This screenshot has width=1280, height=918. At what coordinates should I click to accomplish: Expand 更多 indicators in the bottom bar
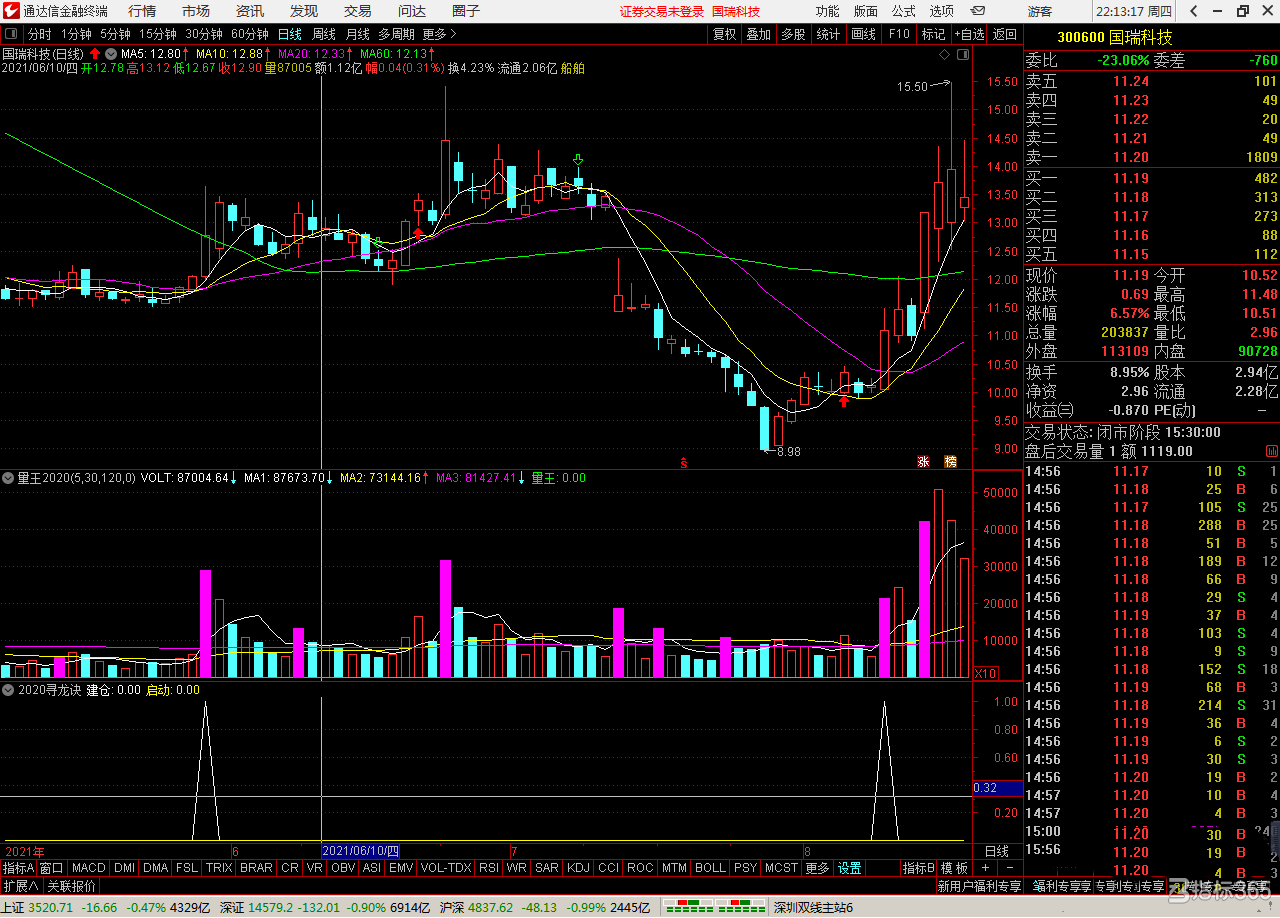pos(817,868)
